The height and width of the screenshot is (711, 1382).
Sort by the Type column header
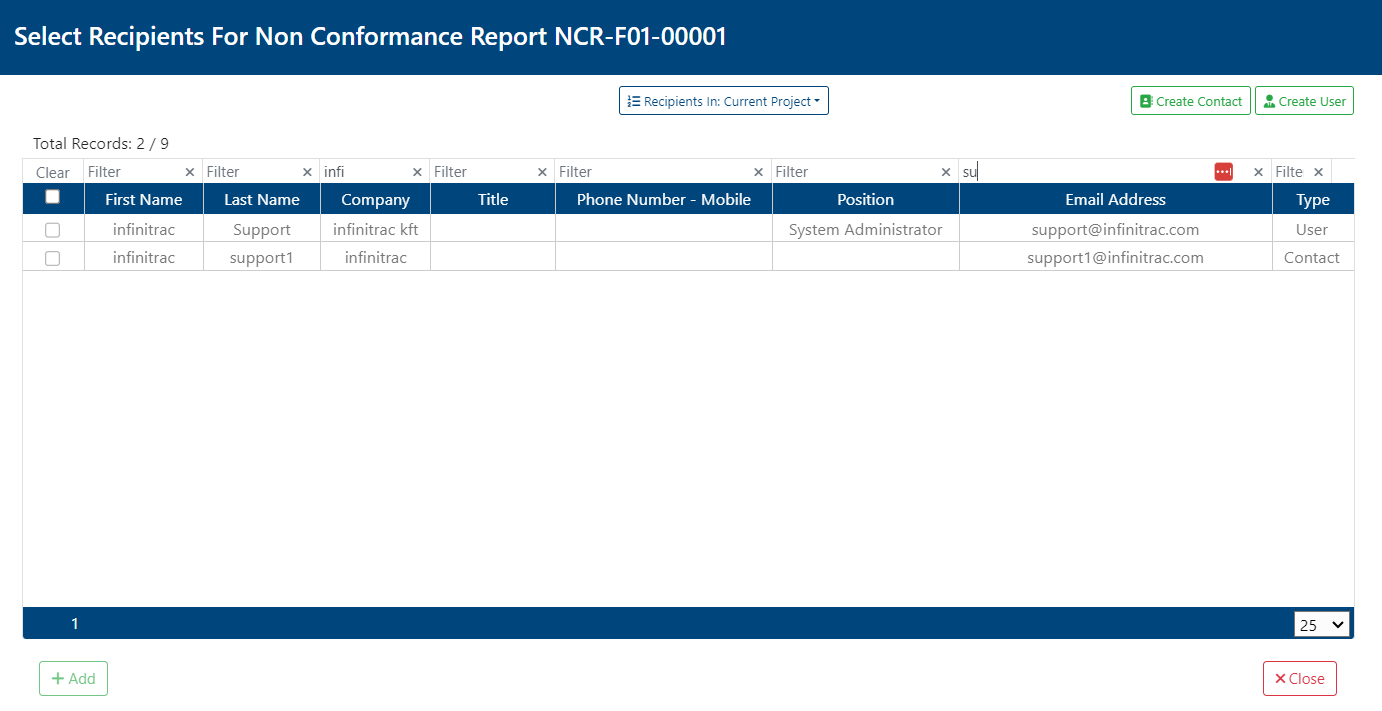point(1313,199)
